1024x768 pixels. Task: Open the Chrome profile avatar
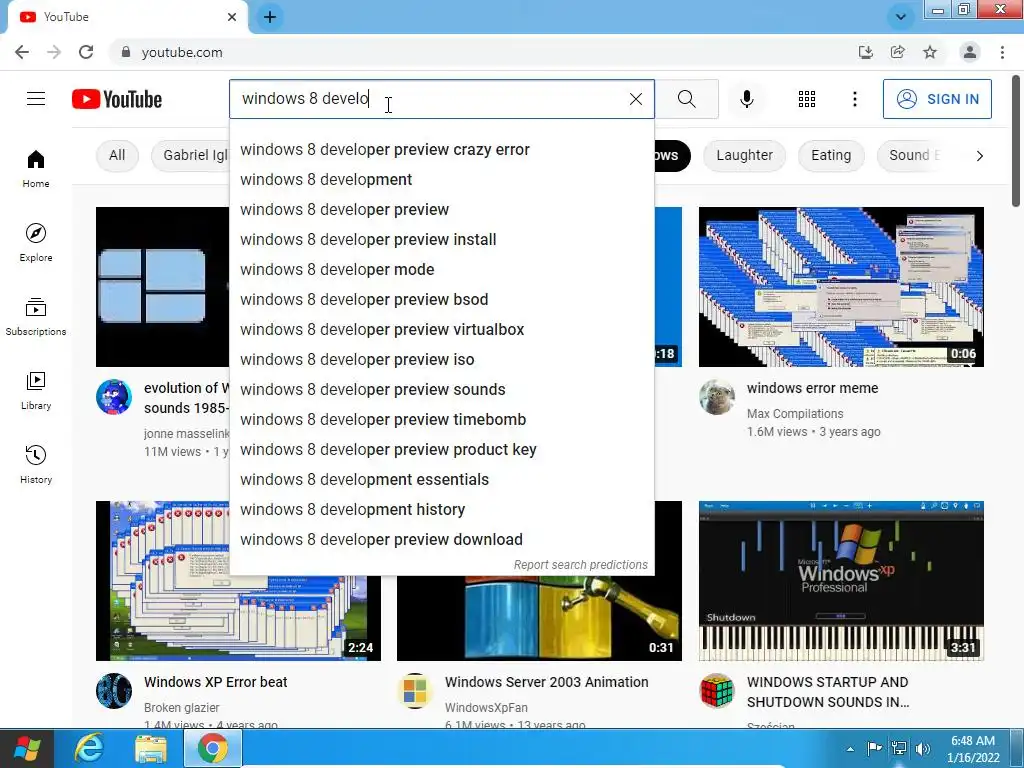coord(970,52)
